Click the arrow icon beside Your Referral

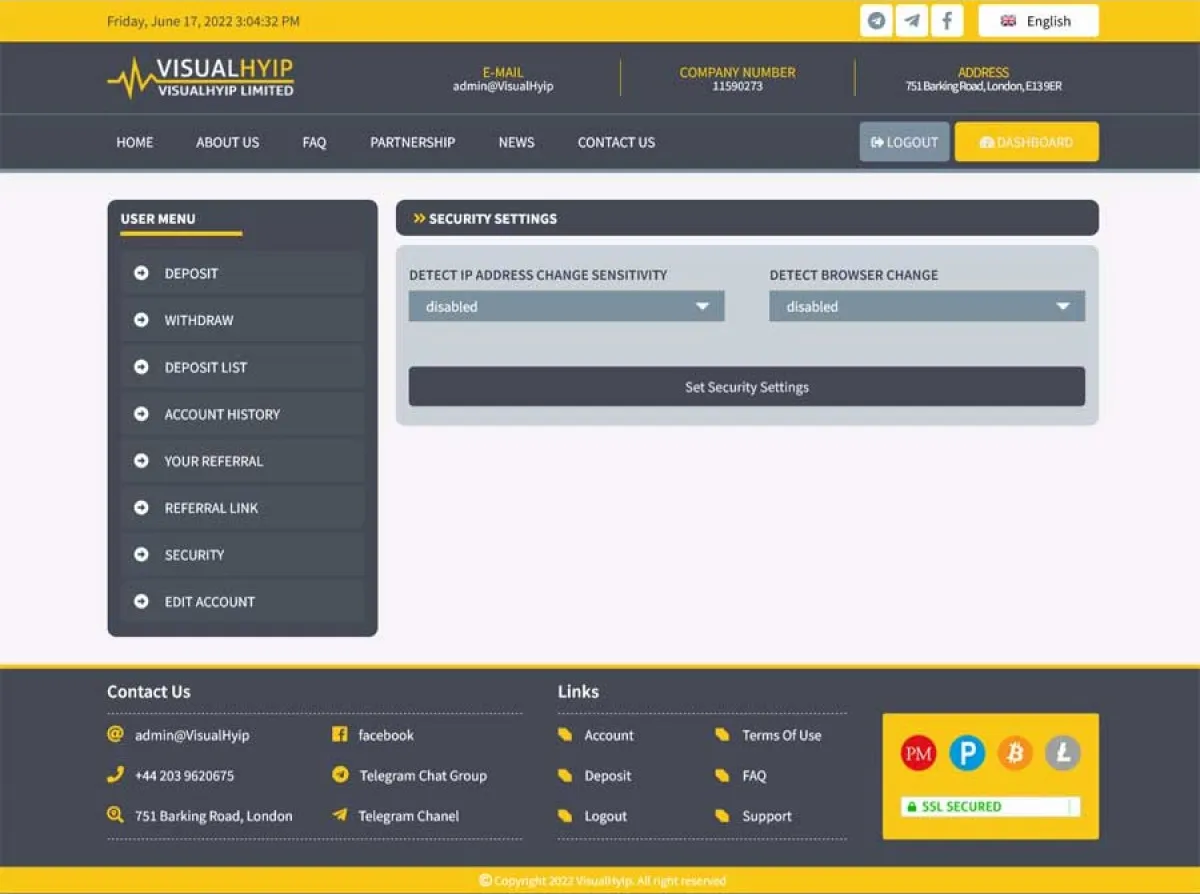(x=142, y=461)
